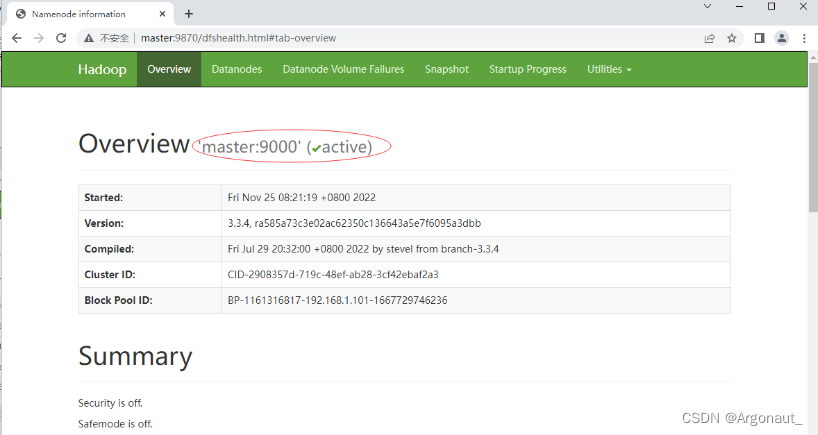This screenshot has width=818, height=435.
Task: Click the browser forward arrow
Action: pyautogui.click(x=39, y=38)
